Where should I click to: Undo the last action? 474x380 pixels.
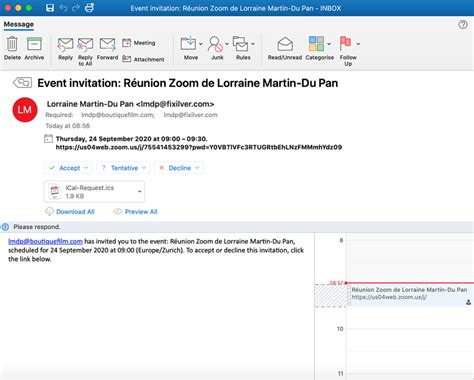coord(63,8)
